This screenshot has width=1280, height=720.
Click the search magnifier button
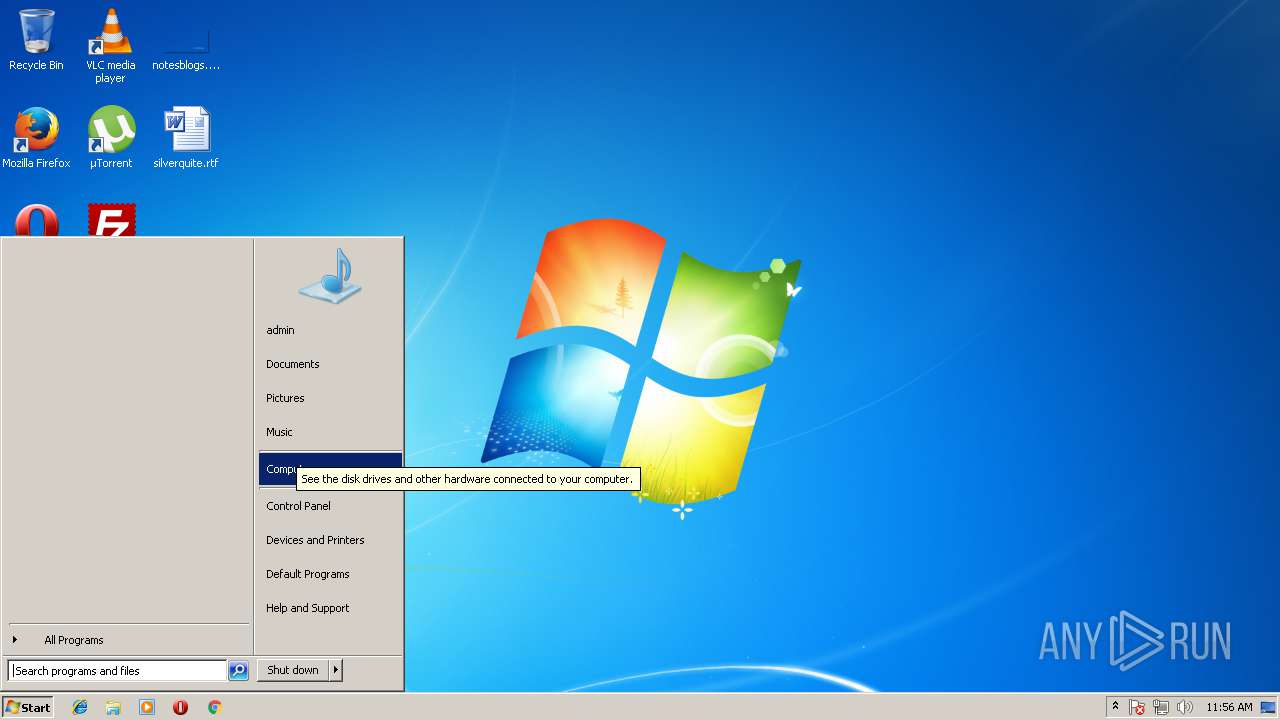238,671
